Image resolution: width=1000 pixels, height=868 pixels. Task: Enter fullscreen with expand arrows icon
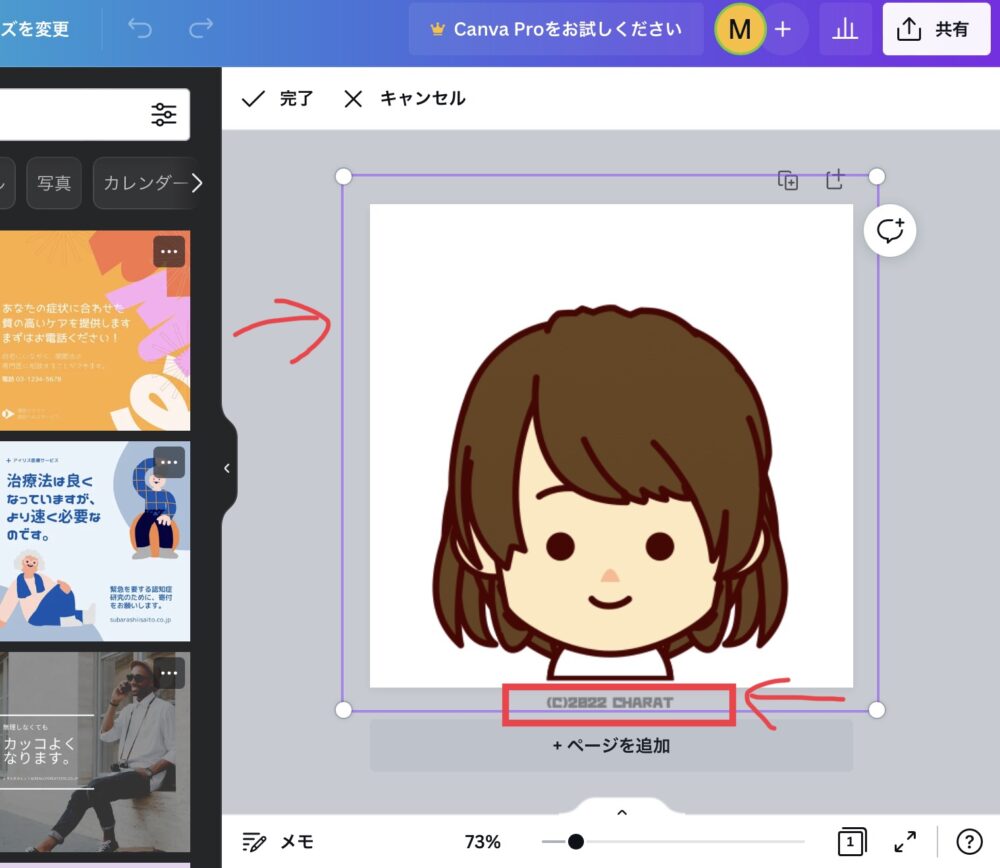905,842
